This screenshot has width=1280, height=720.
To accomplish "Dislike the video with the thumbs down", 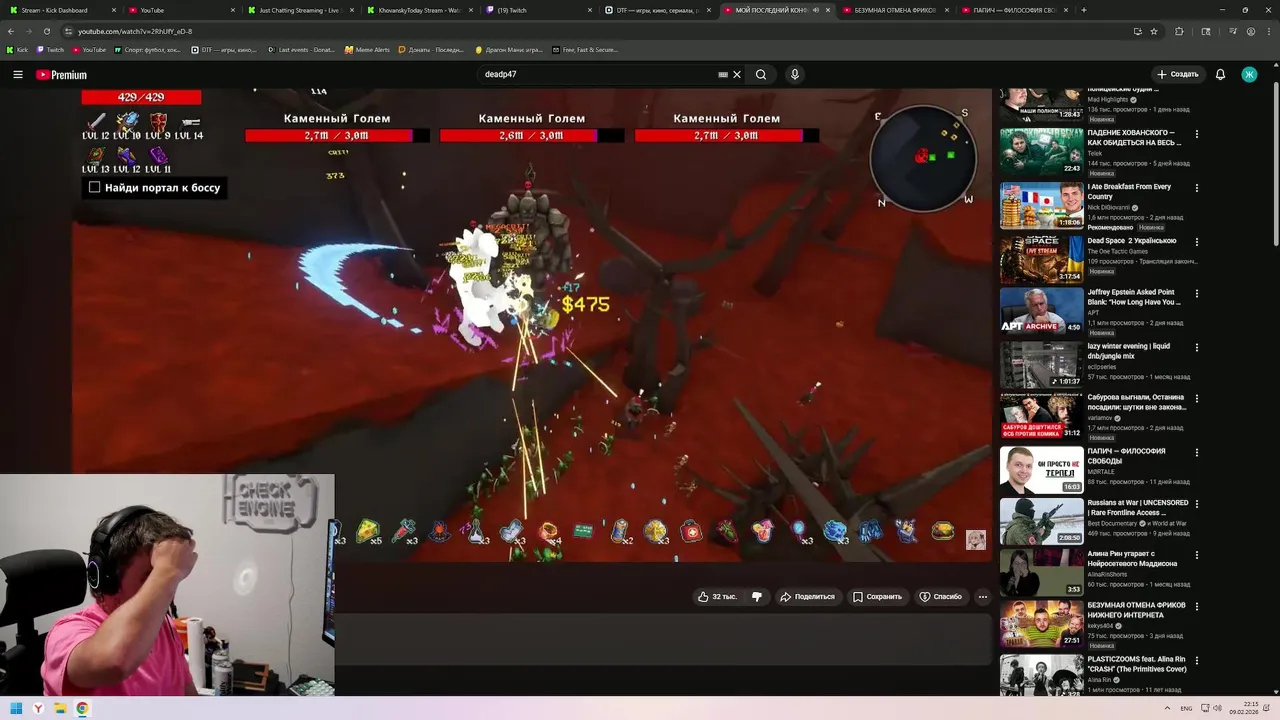I will pos(757,596).
